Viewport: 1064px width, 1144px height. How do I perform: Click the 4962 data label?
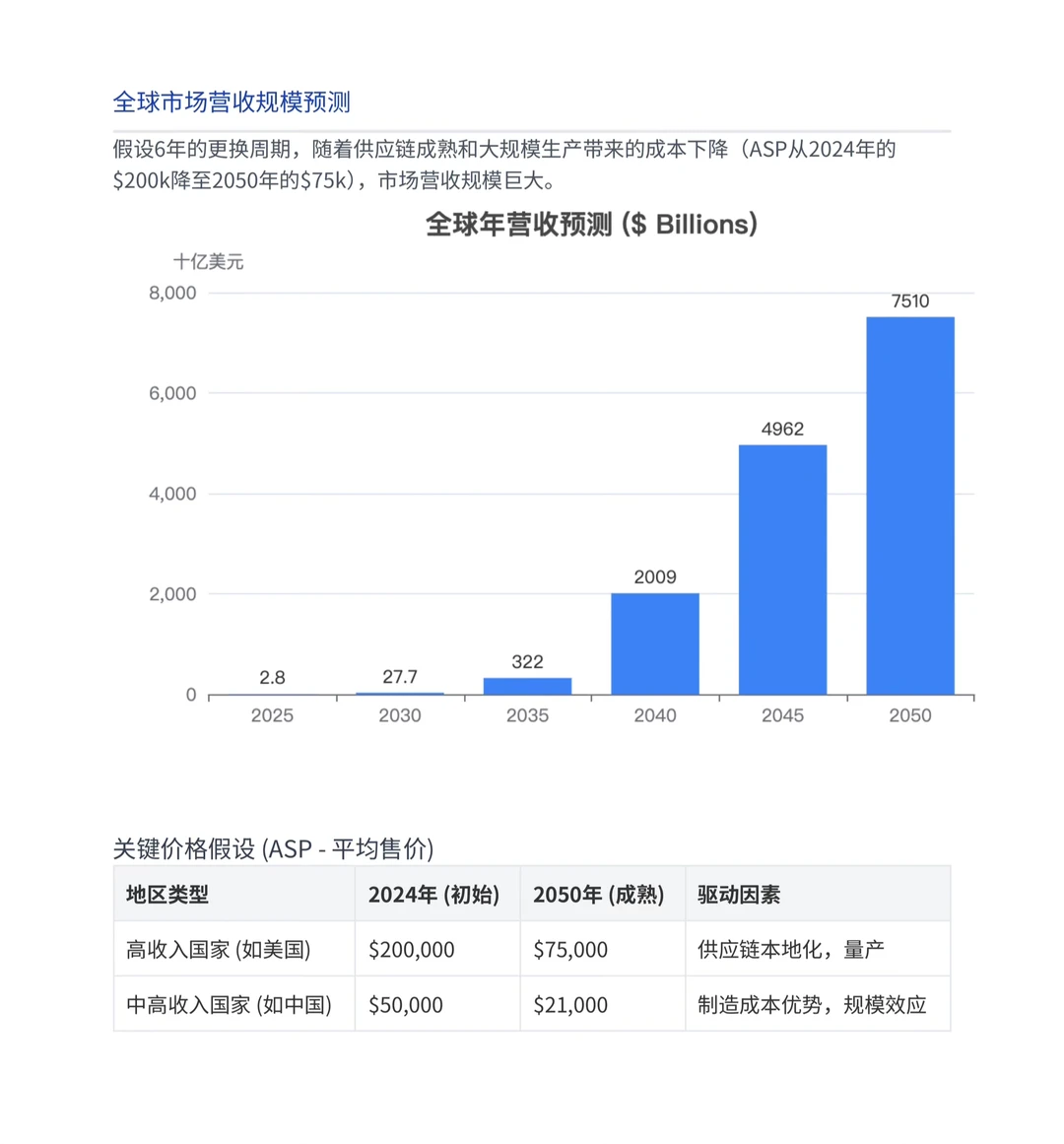click(782, 429)
